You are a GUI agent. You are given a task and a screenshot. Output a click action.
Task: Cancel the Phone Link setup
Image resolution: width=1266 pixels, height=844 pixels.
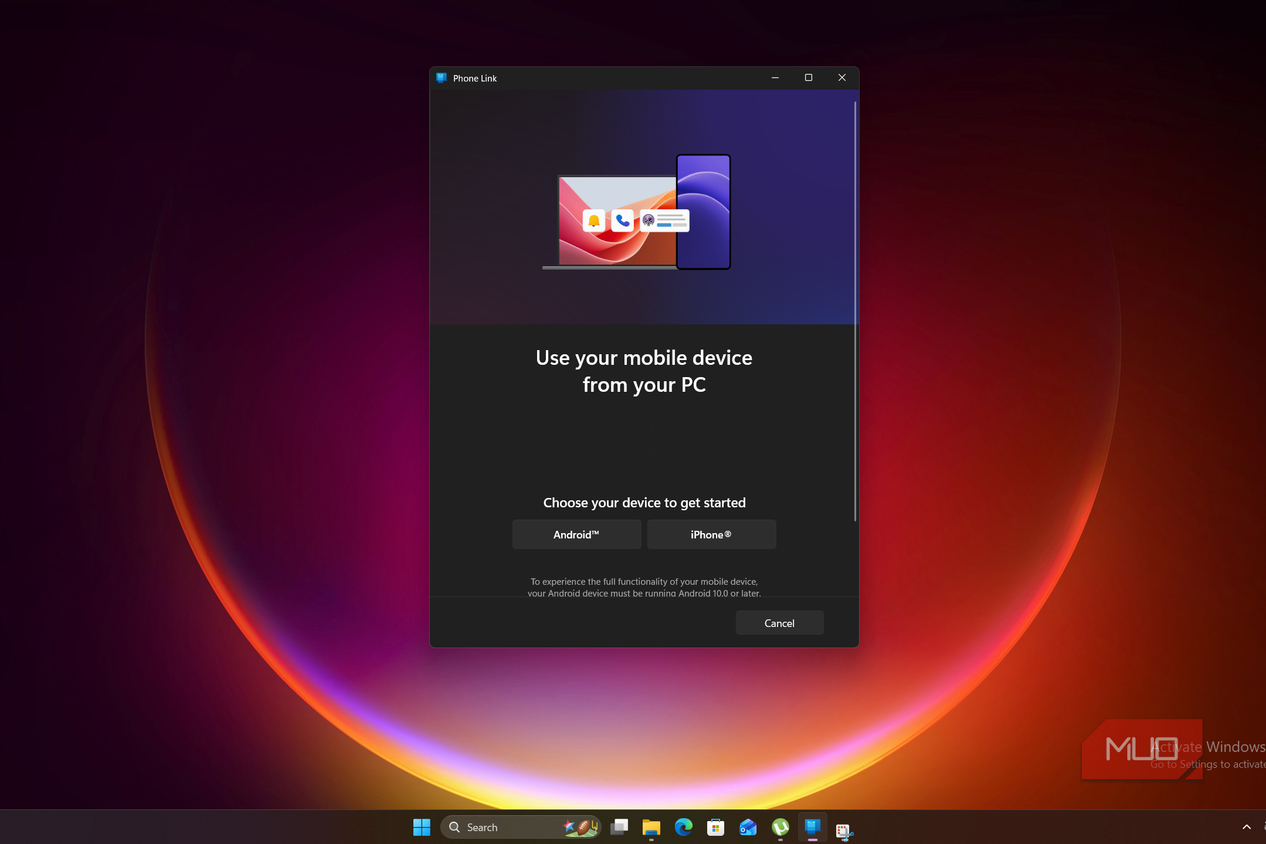tap(779, 623)
